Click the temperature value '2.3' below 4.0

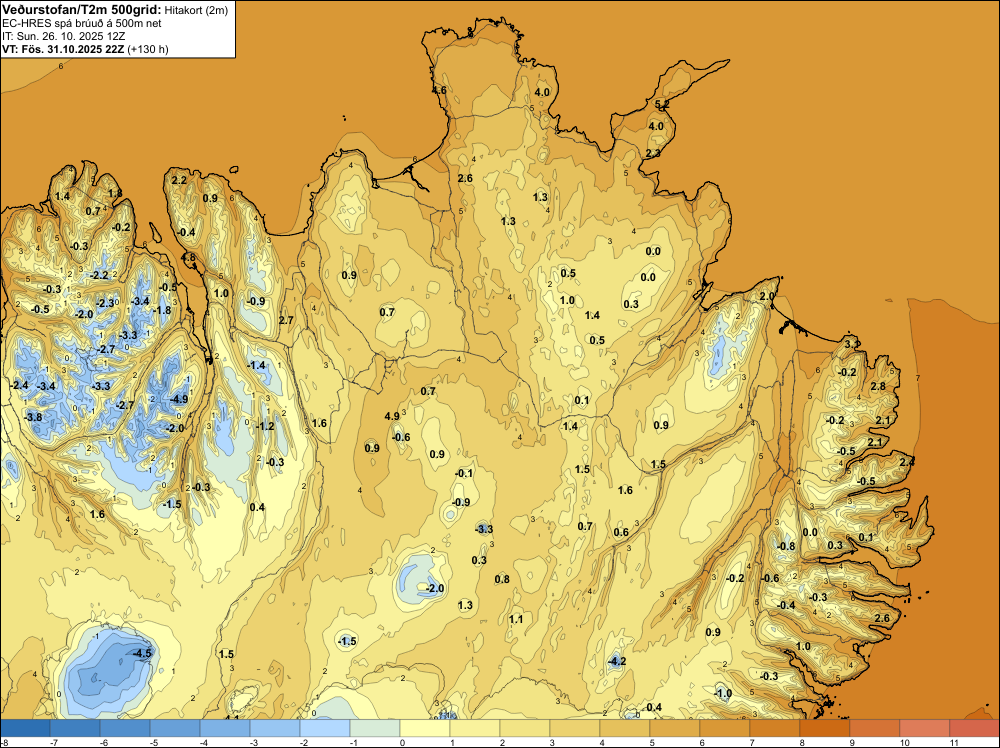[653, 153]
